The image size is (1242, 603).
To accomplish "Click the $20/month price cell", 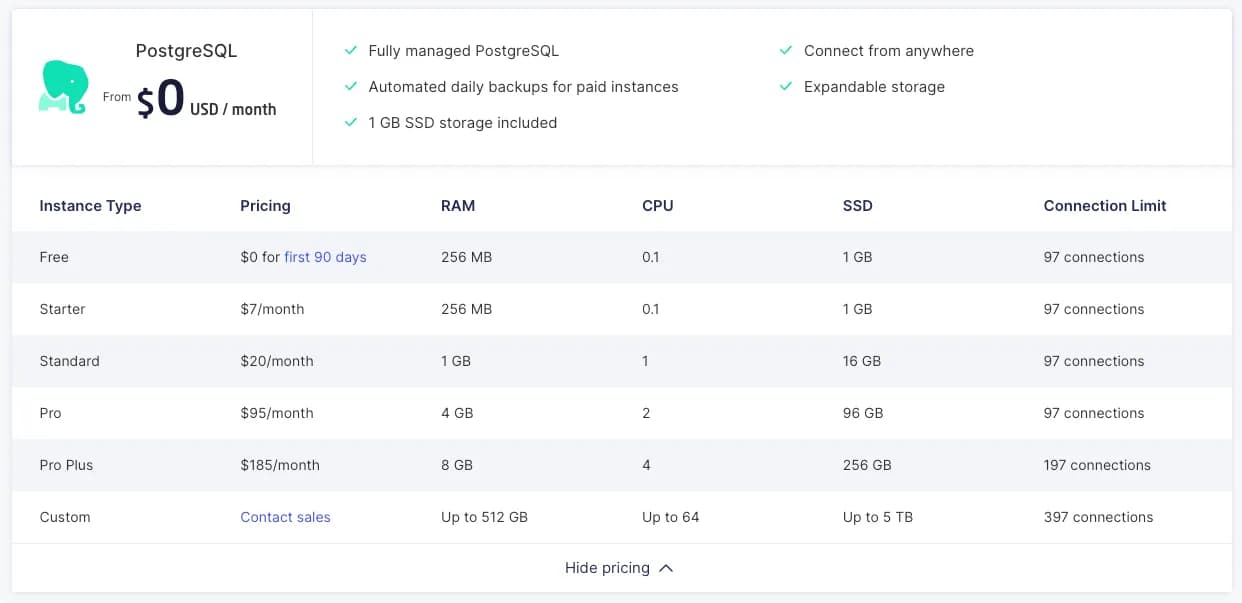I will [x=277, y=361].
